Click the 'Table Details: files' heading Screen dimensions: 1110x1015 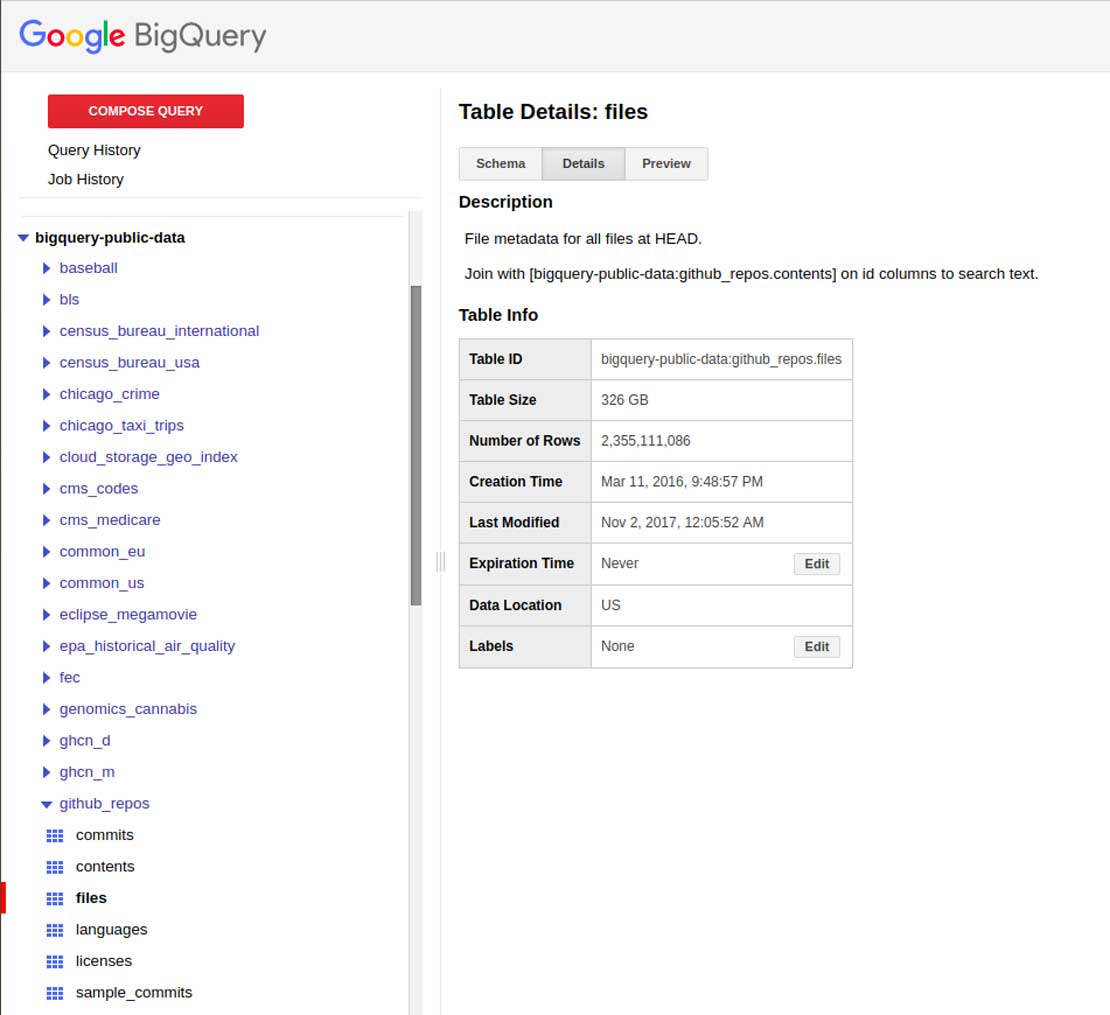[554, 112]
